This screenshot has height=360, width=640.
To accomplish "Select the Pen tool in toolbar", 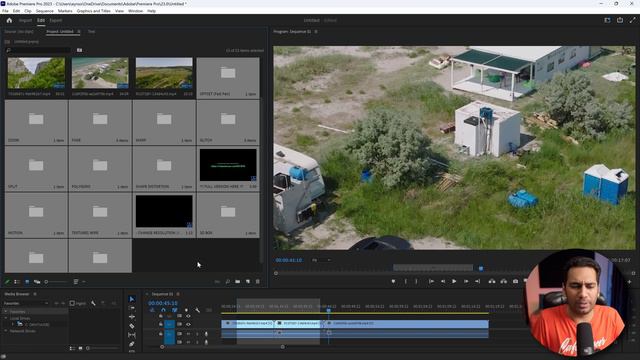I will pyautogui.click(x=131, y=344).
